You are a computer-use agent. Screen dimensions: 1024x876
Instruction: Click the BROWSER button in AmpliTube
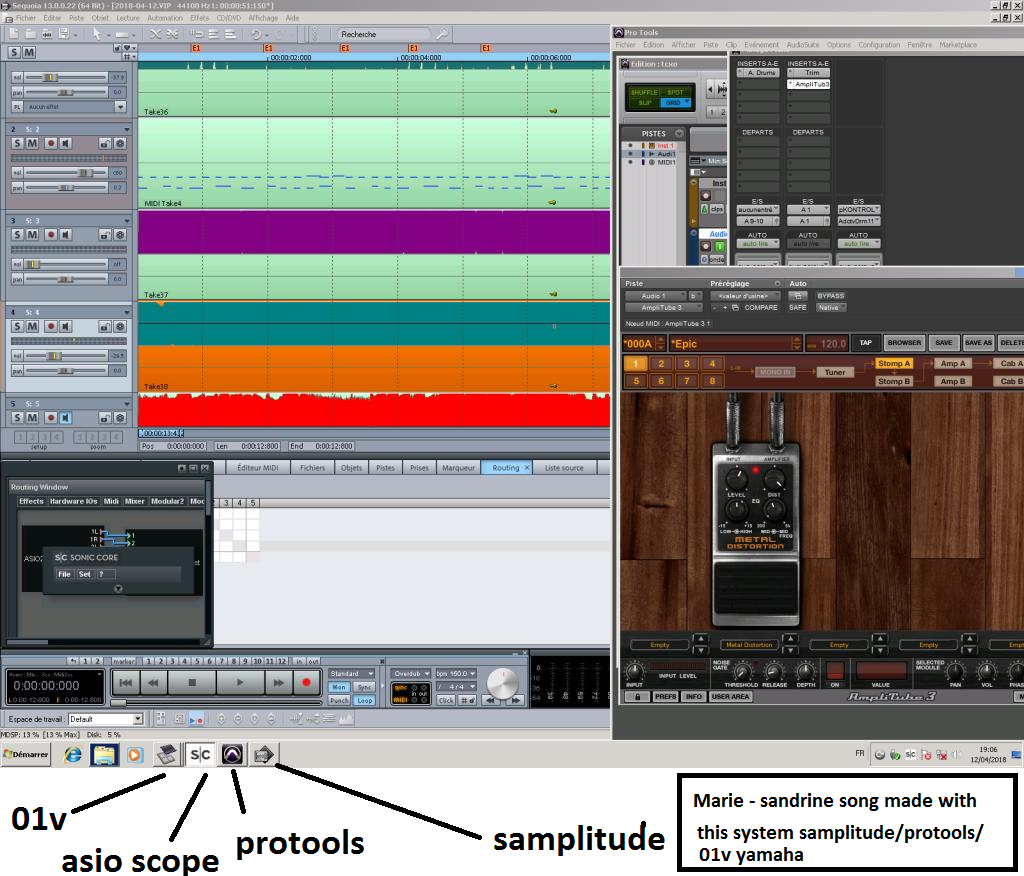(904, 342)
